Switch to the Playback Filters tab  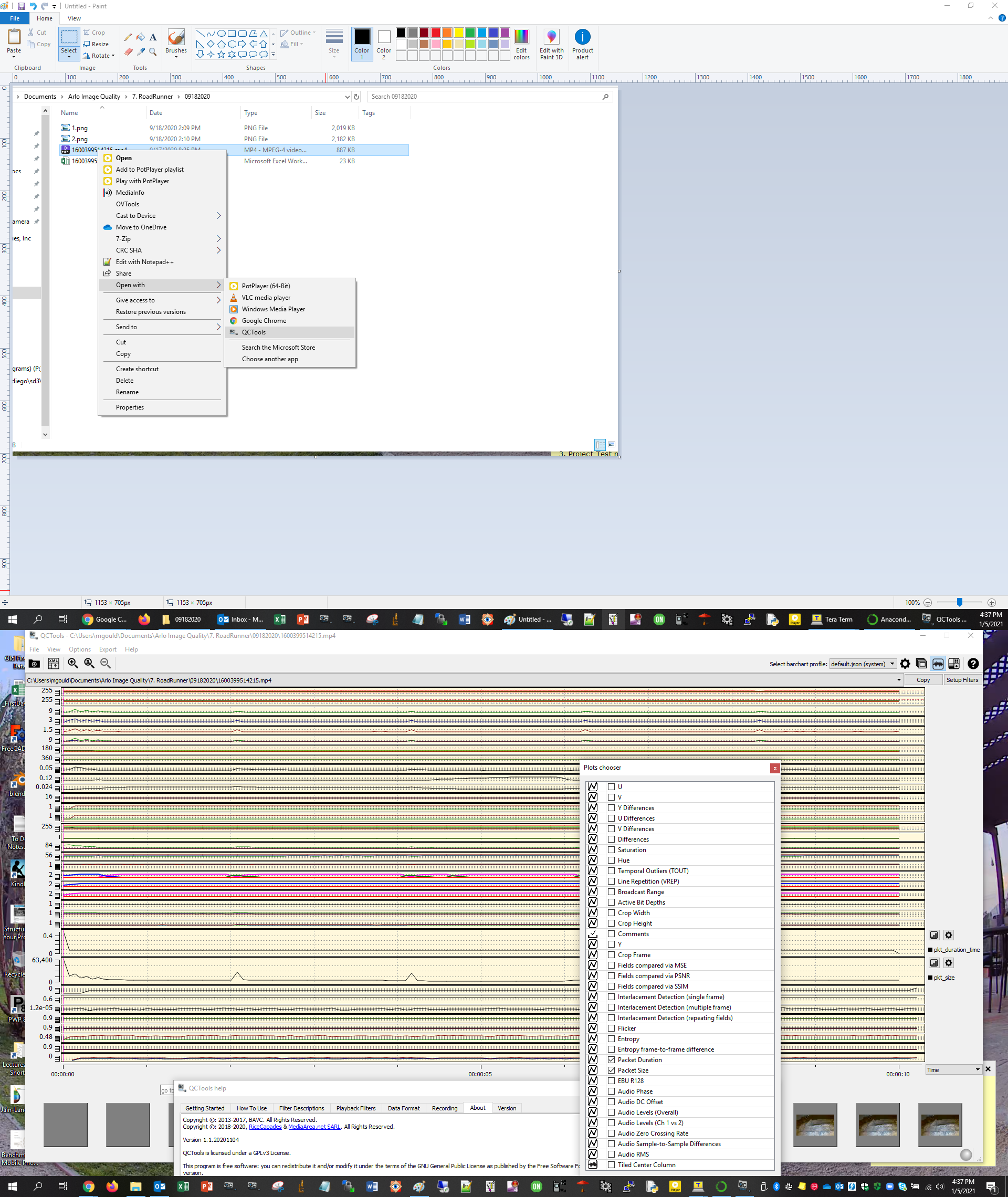[355, 1108]
